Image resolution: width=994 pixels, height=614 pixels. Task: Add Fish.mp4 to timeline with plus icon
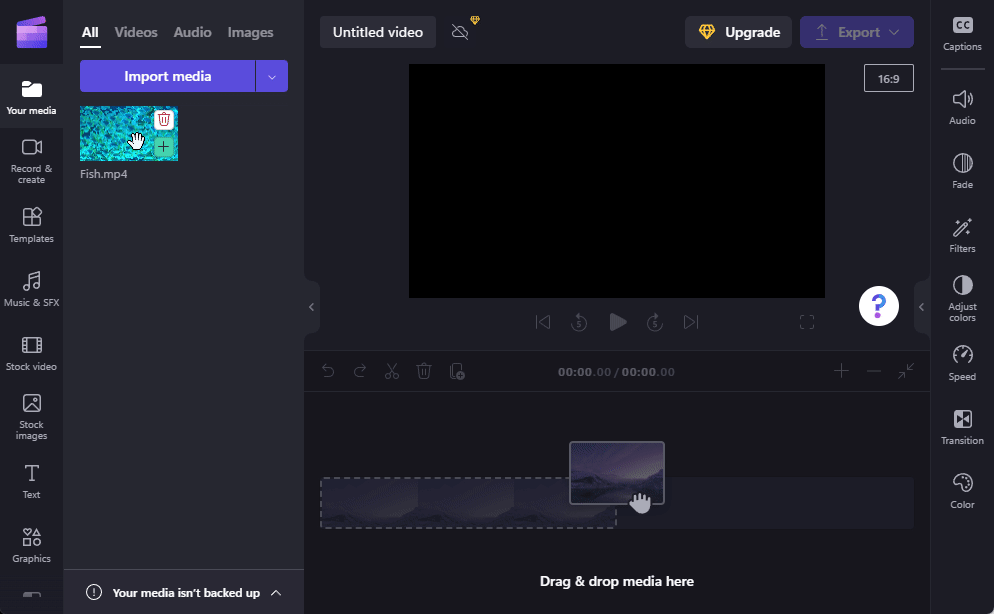pos(164,147)
